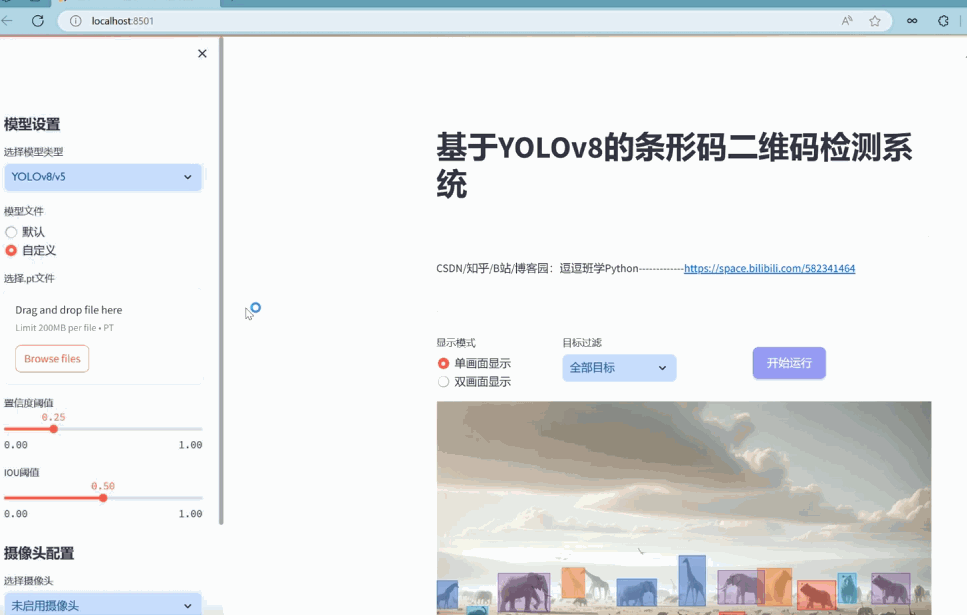Enable 双画面显示 display mode
Screen dimensions: 967x615
click(443, 381)
